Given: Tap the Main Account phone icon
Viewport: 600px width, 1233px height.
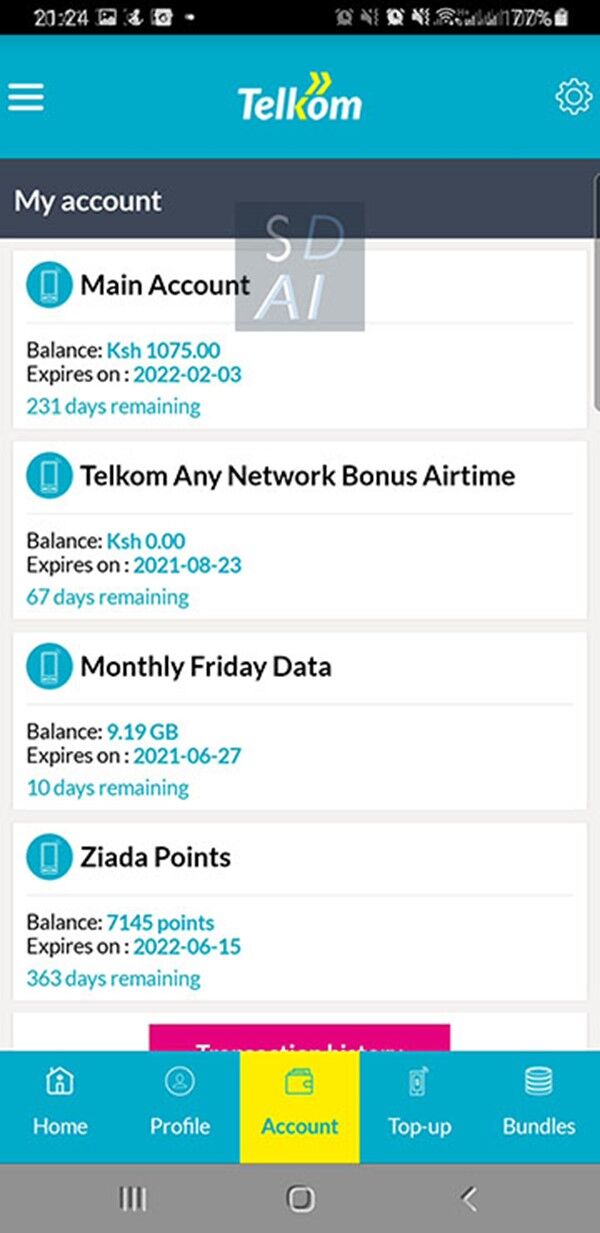Looking at the screenshot, I should click(x=48, y=284).
